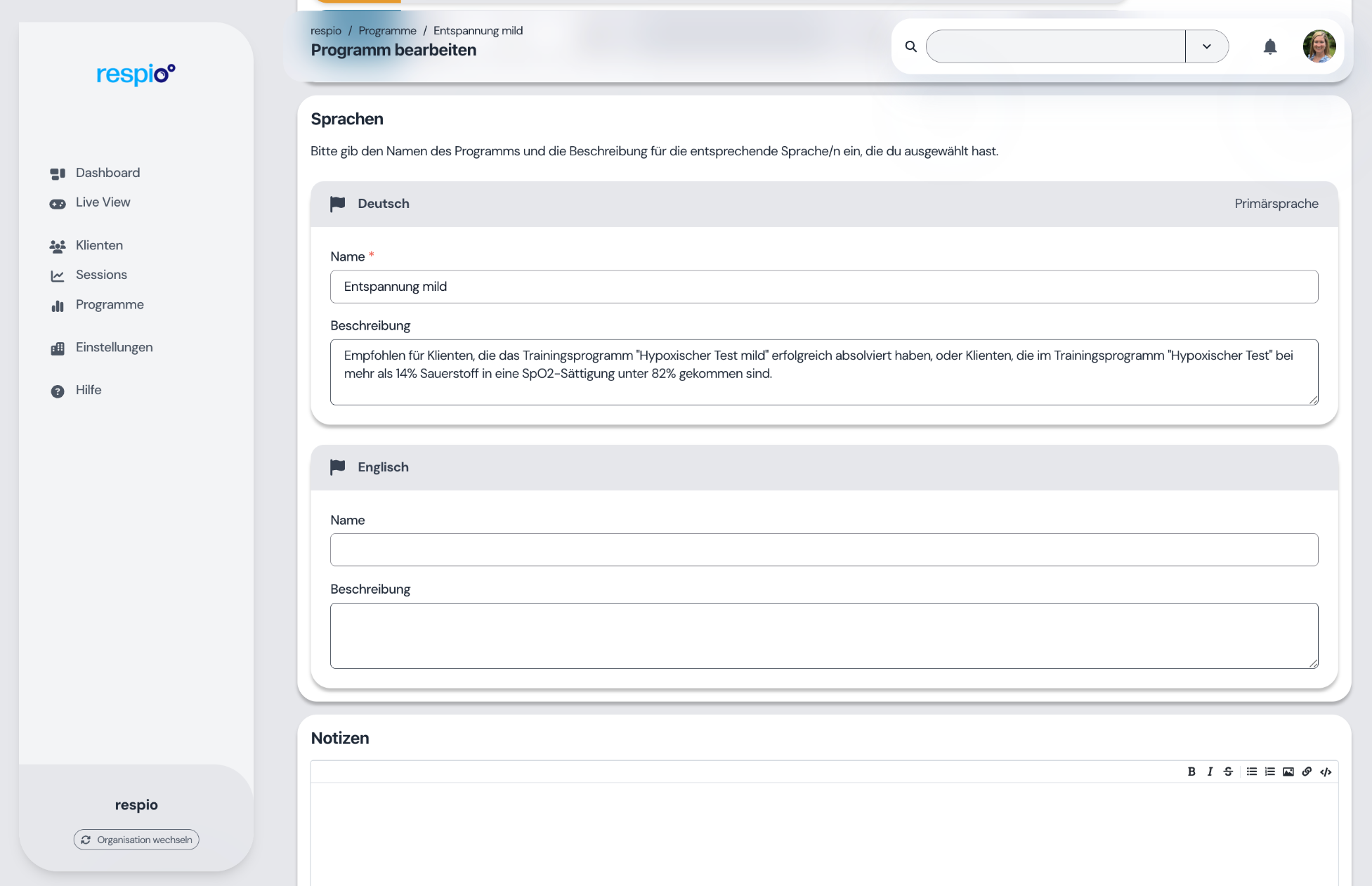Insert image in Notizen editor
Viewport: 1372px width, 886px height.
[x=1288, y=771]
